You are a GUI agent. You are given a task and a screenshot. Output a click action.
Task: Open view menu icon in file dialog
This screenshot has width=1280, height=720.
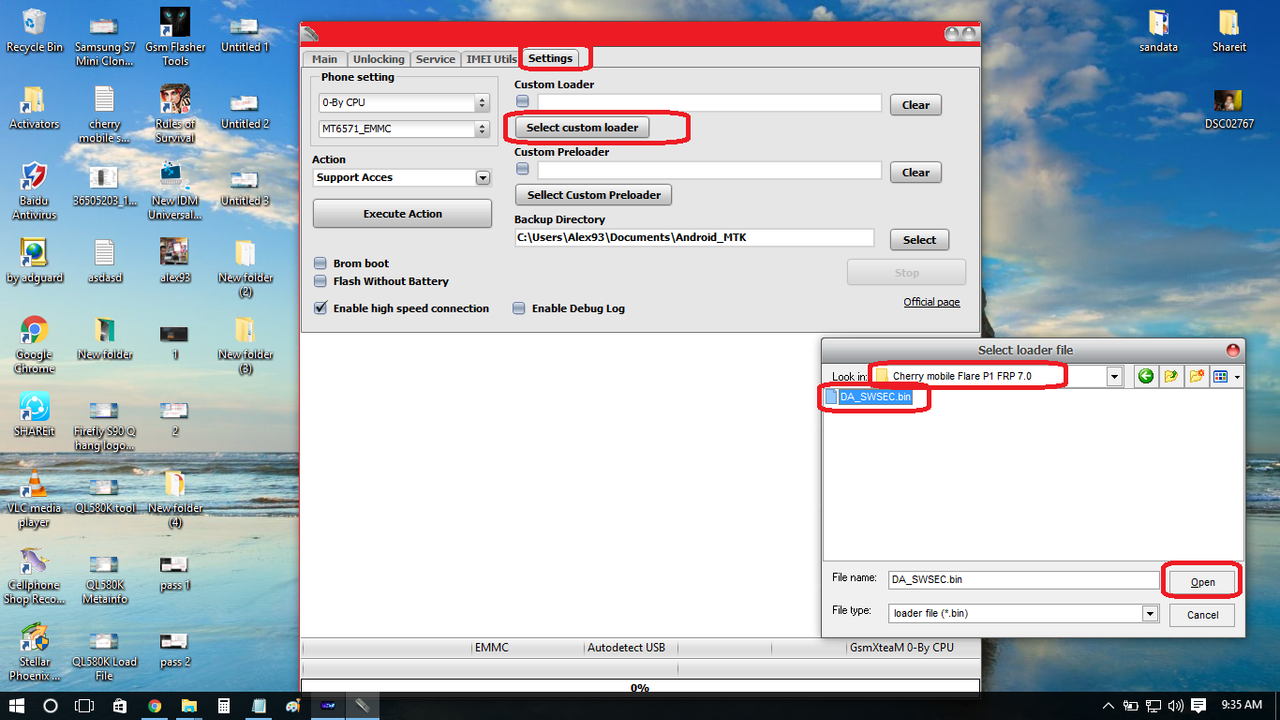coord(1220,376)
